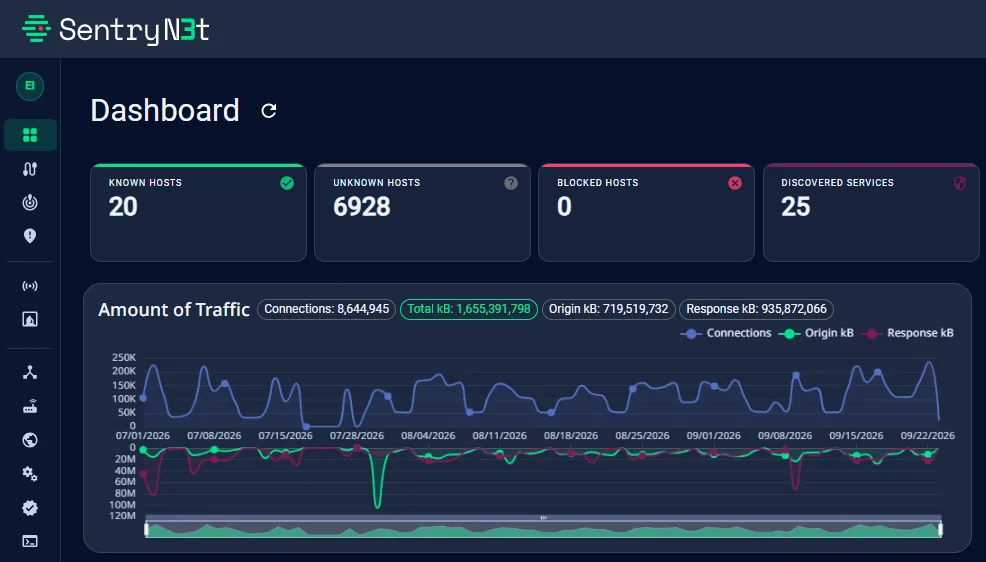Click the center grip of range slider
Image resolution: width=986 pixels, height=562 pixels.
coord(543,518)
